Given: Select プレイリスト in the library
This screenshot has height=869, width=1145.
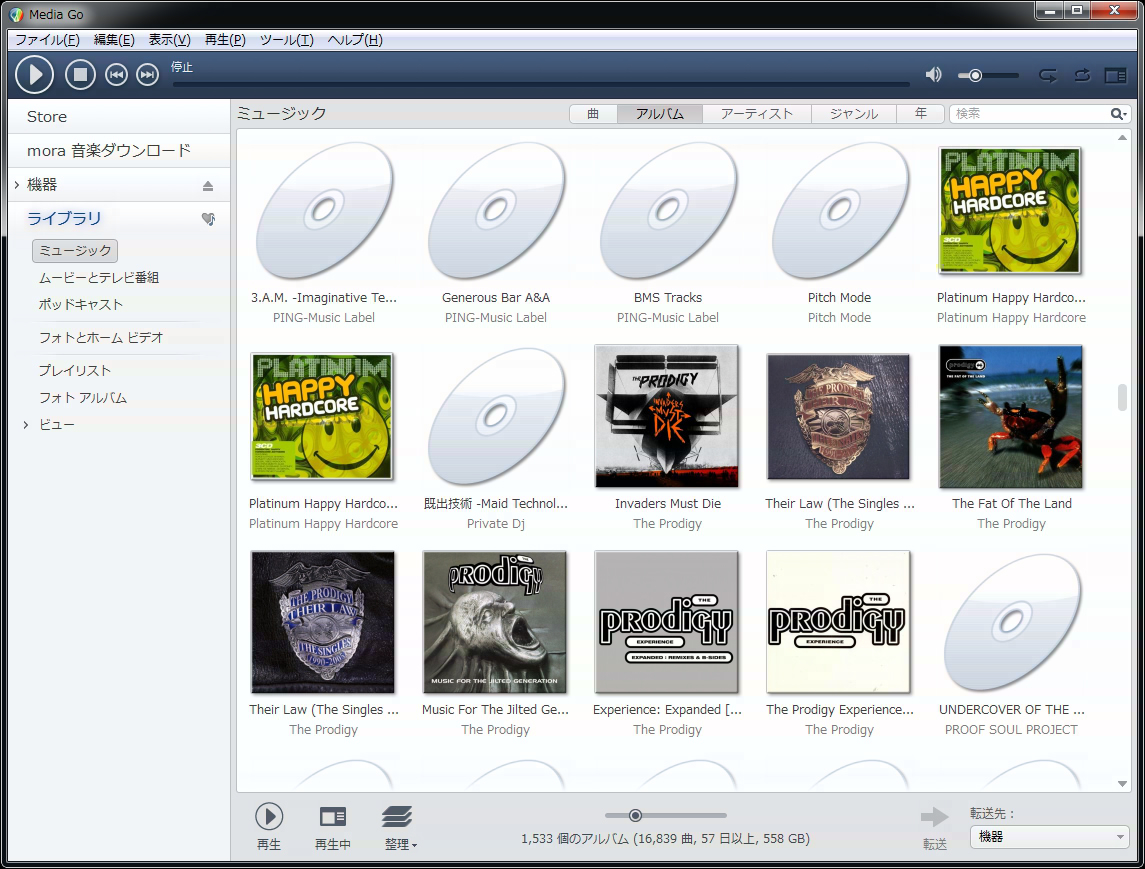Looking at the screenshot, I should point(74,370).
